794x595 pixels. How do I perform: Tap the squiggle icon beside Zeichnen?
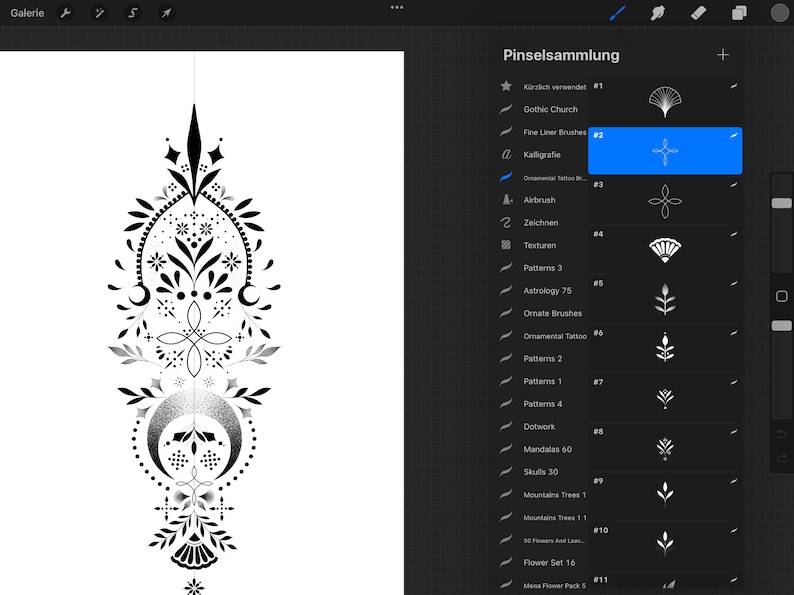pos(506,222)
